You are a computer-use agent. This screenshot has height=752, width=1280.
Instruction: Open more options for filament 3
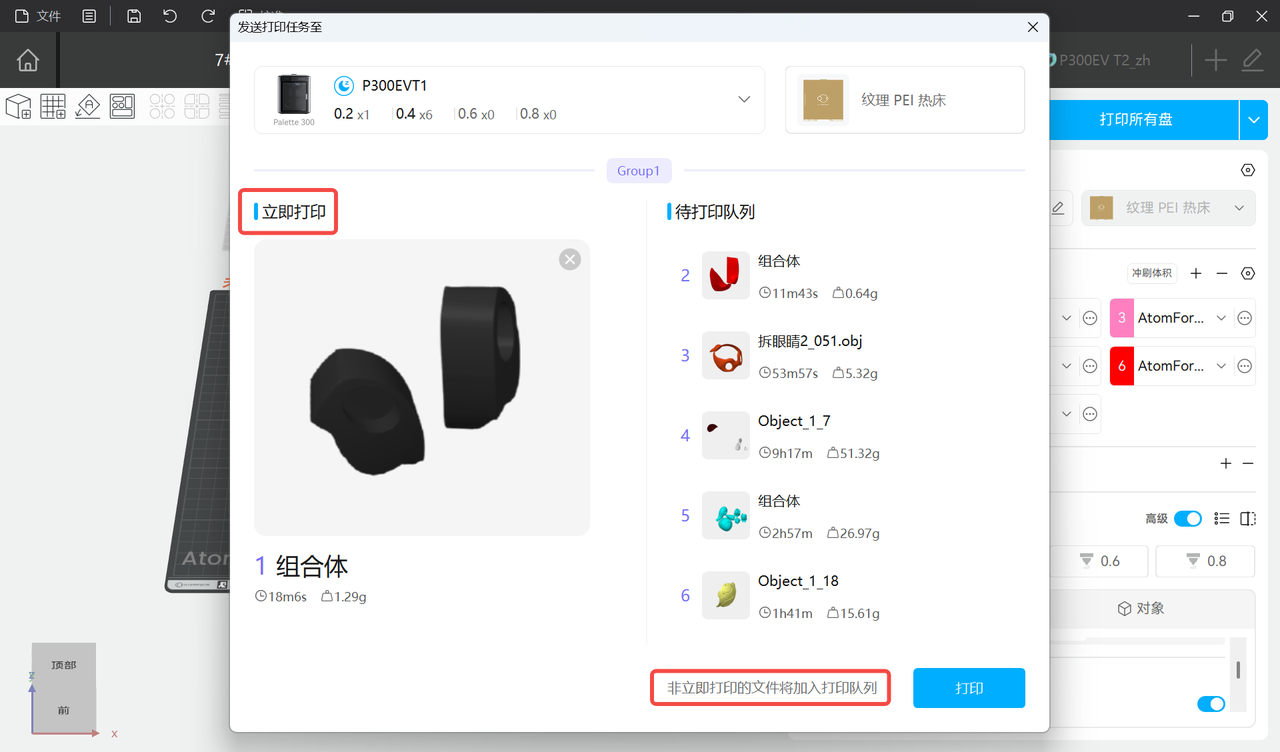tap(1245, 318)
